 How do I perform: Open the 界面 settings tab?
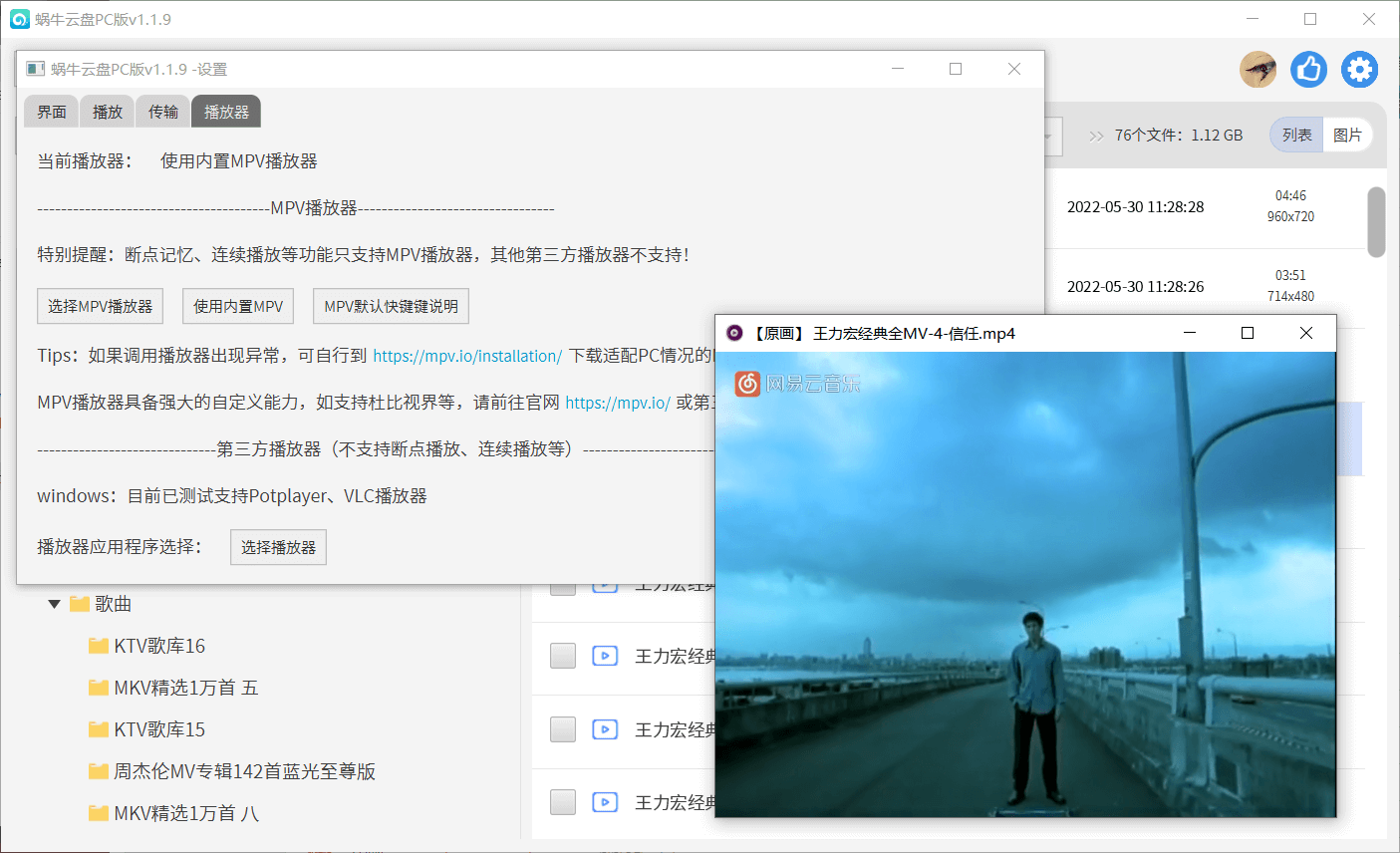click(52, 112)
